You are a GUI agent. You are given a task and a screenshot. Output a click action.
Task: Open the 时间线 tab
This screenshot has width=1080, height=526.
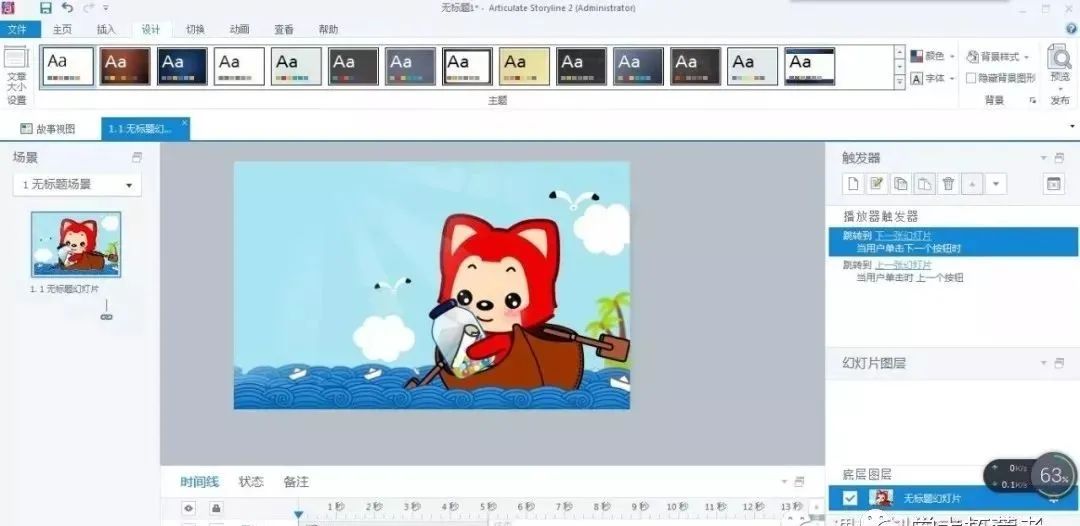200,482
